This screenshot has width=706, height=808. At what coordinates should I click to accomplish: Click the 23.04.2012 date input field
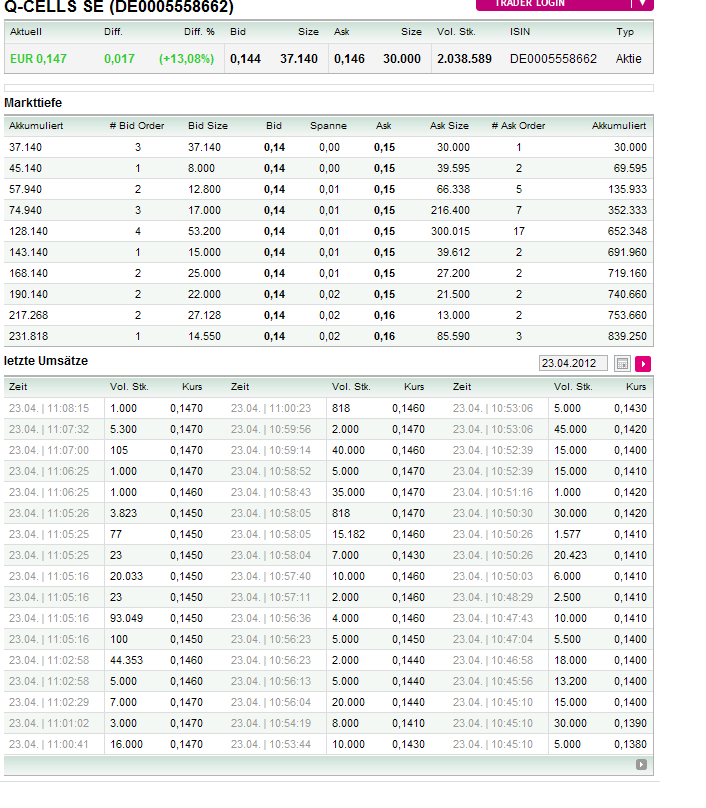pos(573,363)
